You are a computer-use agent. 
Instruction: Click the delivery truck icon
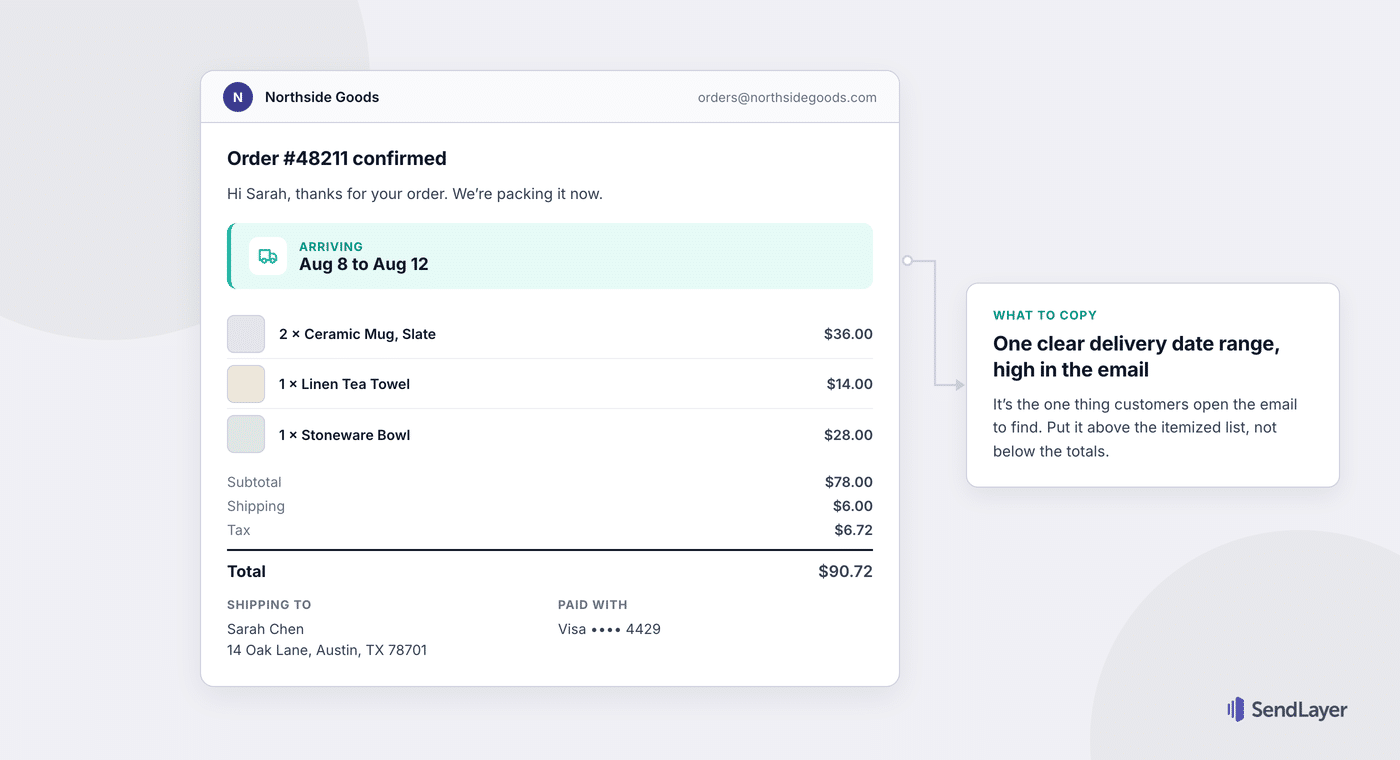pos(268,256)
